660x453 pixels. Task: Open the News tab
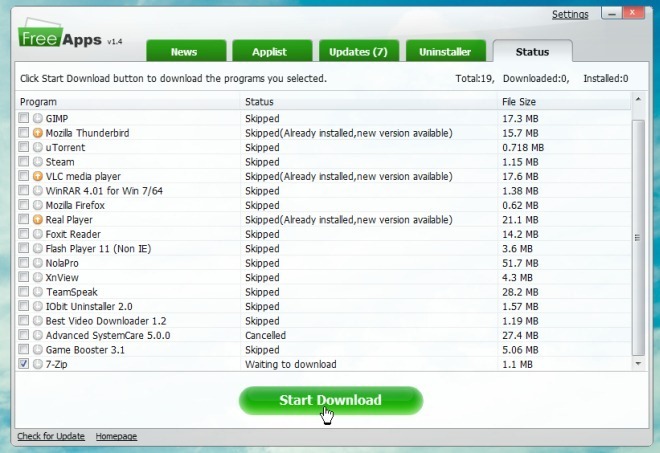(186, 51)
